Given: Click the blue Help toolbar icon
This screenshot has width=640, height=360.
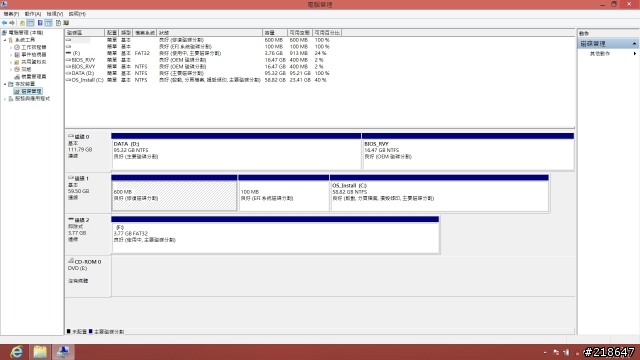Looking at the screenshot, I should (40, 23).
